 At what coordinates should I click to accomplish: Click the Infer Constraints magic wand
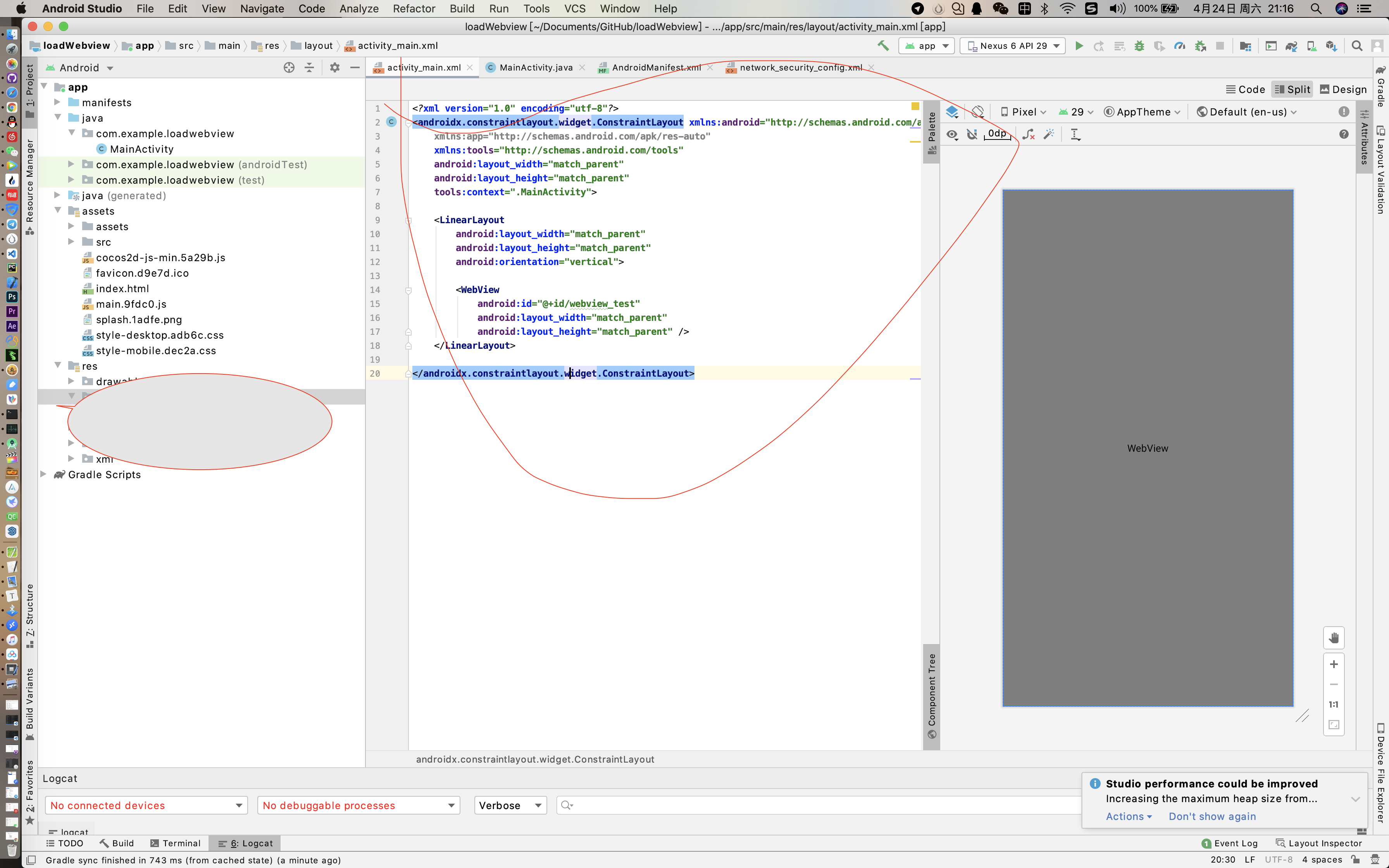[x=1049, y=134]
